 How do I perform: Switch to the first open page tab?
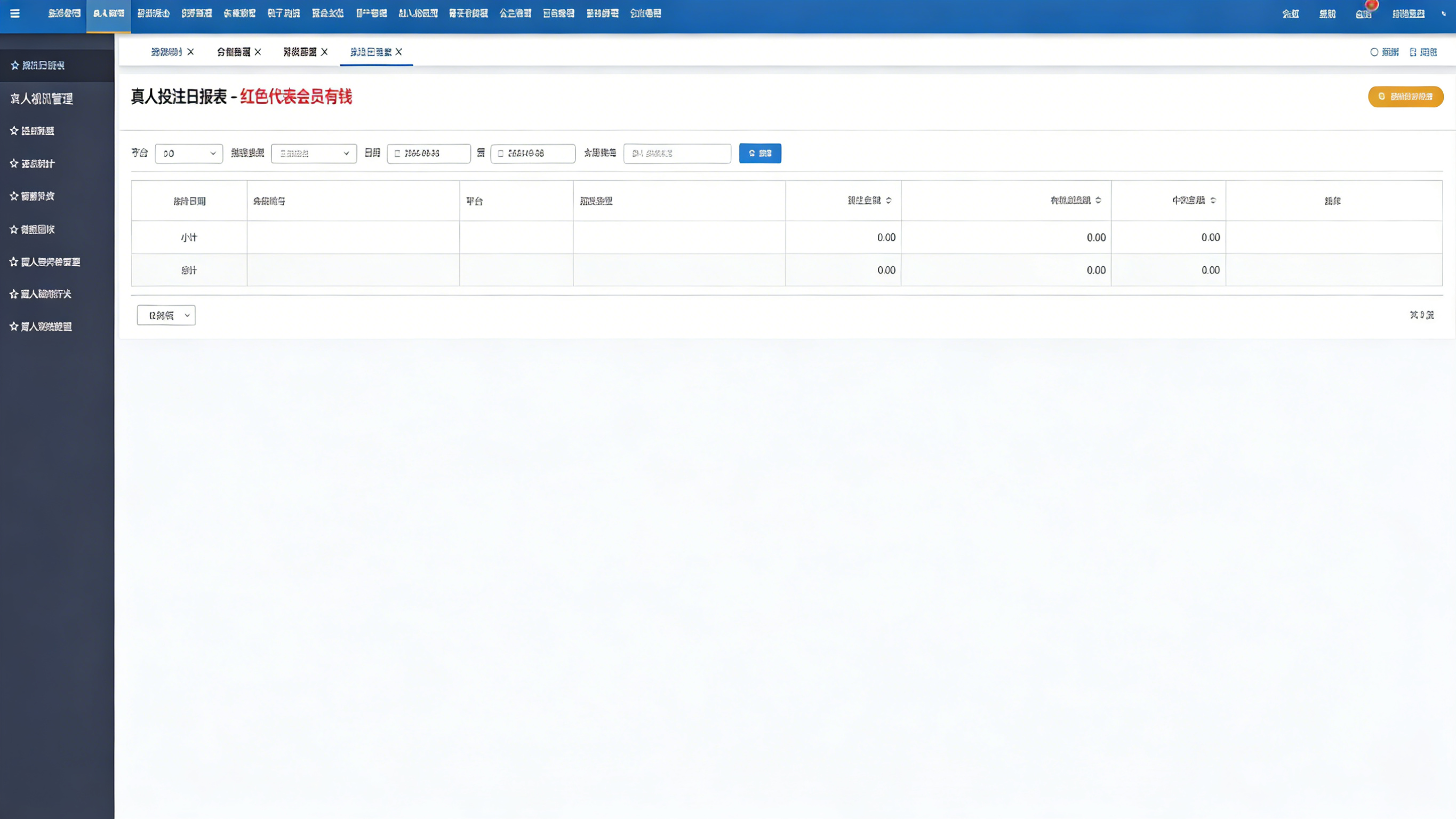pos(166,52)
